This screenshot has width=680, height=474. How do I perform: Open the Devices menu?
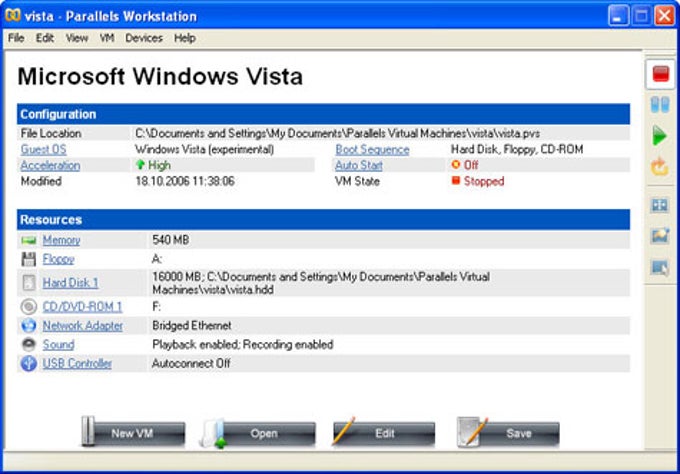pos(144,38)
